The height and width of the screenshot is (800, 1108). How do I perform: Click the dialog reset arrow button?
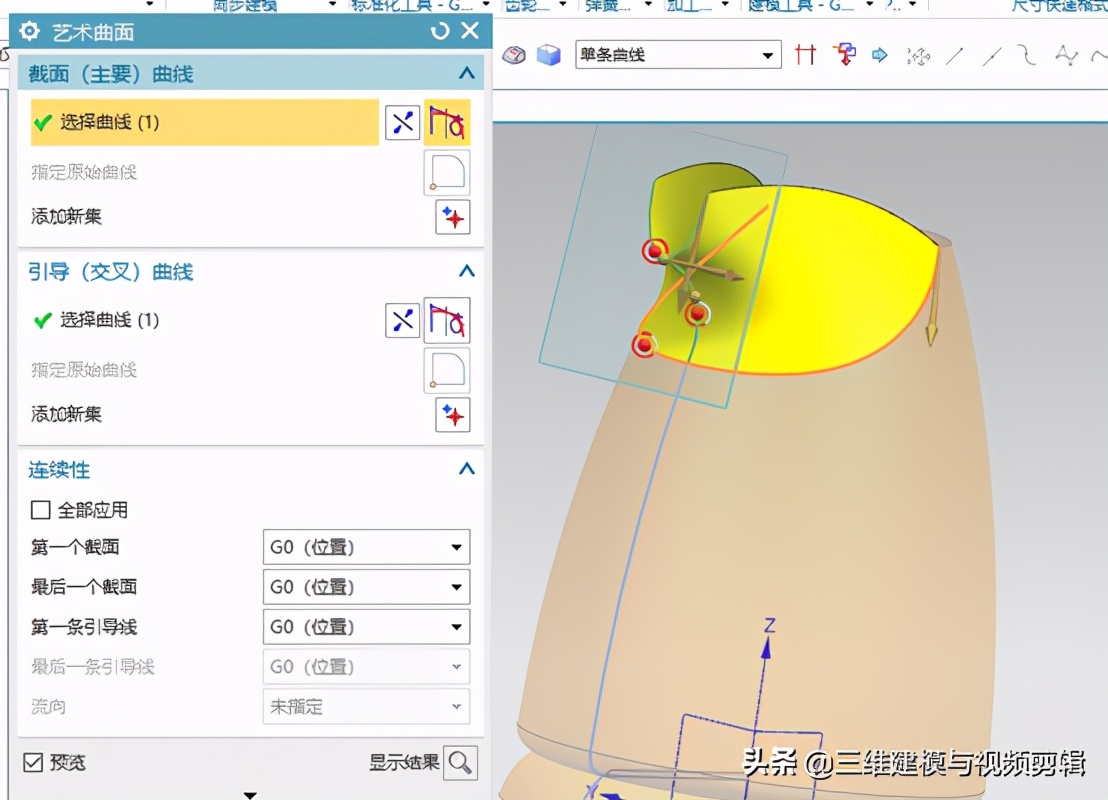(440, 31)
